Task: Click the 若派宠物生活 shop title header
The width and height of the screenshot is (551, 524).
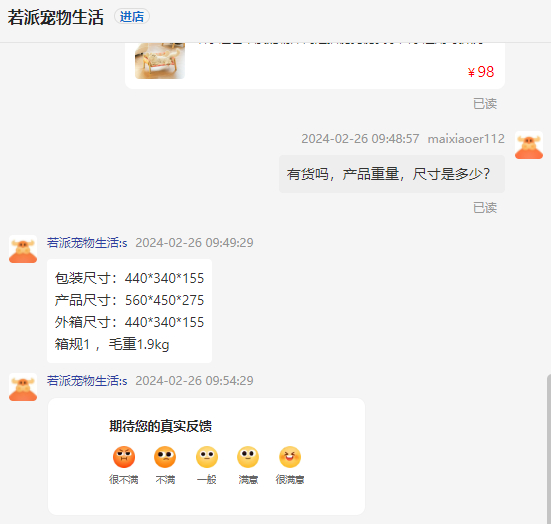Action: [56, 17]
